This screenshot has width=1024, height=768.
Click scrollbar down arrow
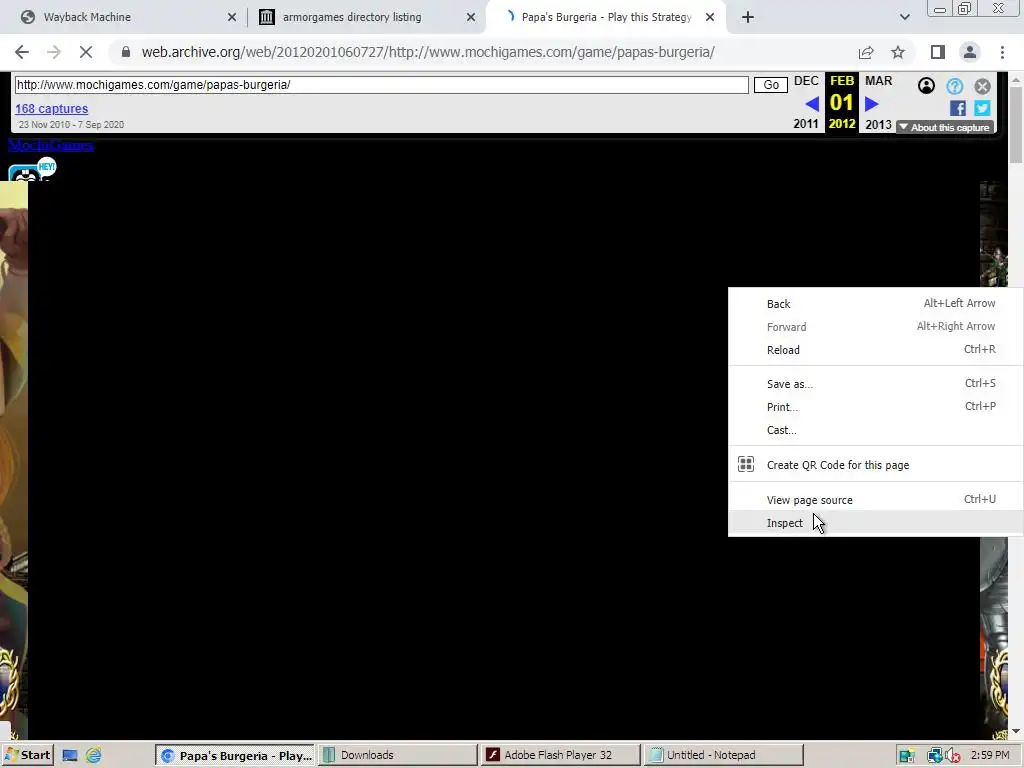(1016, 731)
